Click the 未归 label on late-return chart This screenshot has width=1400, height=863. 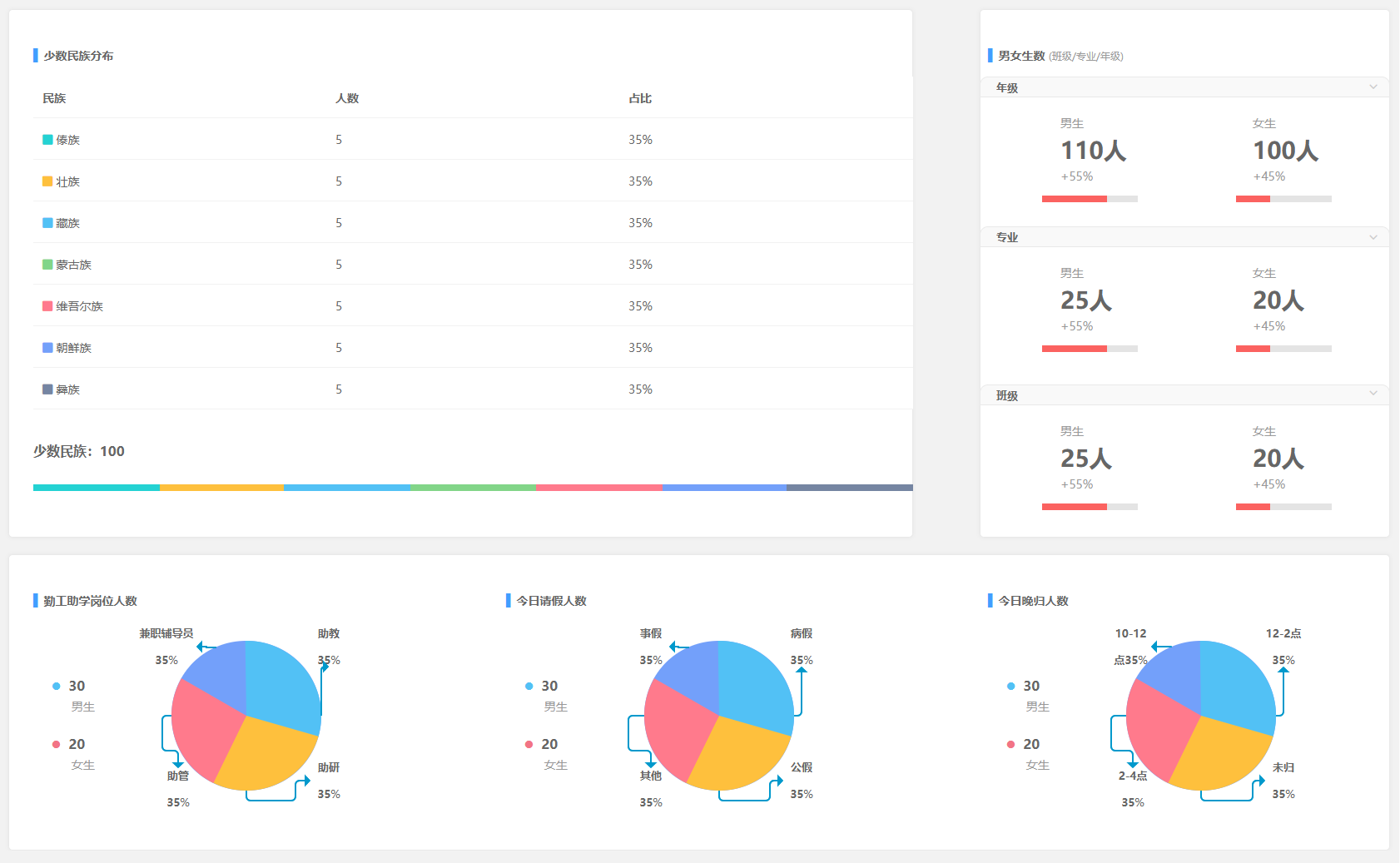click(1283, 767)
